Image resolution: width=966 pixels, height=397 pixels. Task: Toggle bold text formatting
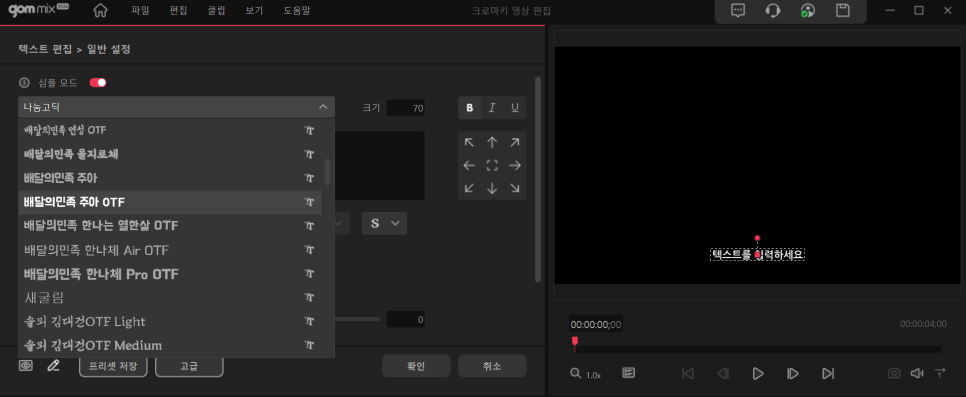click(469, 108)
